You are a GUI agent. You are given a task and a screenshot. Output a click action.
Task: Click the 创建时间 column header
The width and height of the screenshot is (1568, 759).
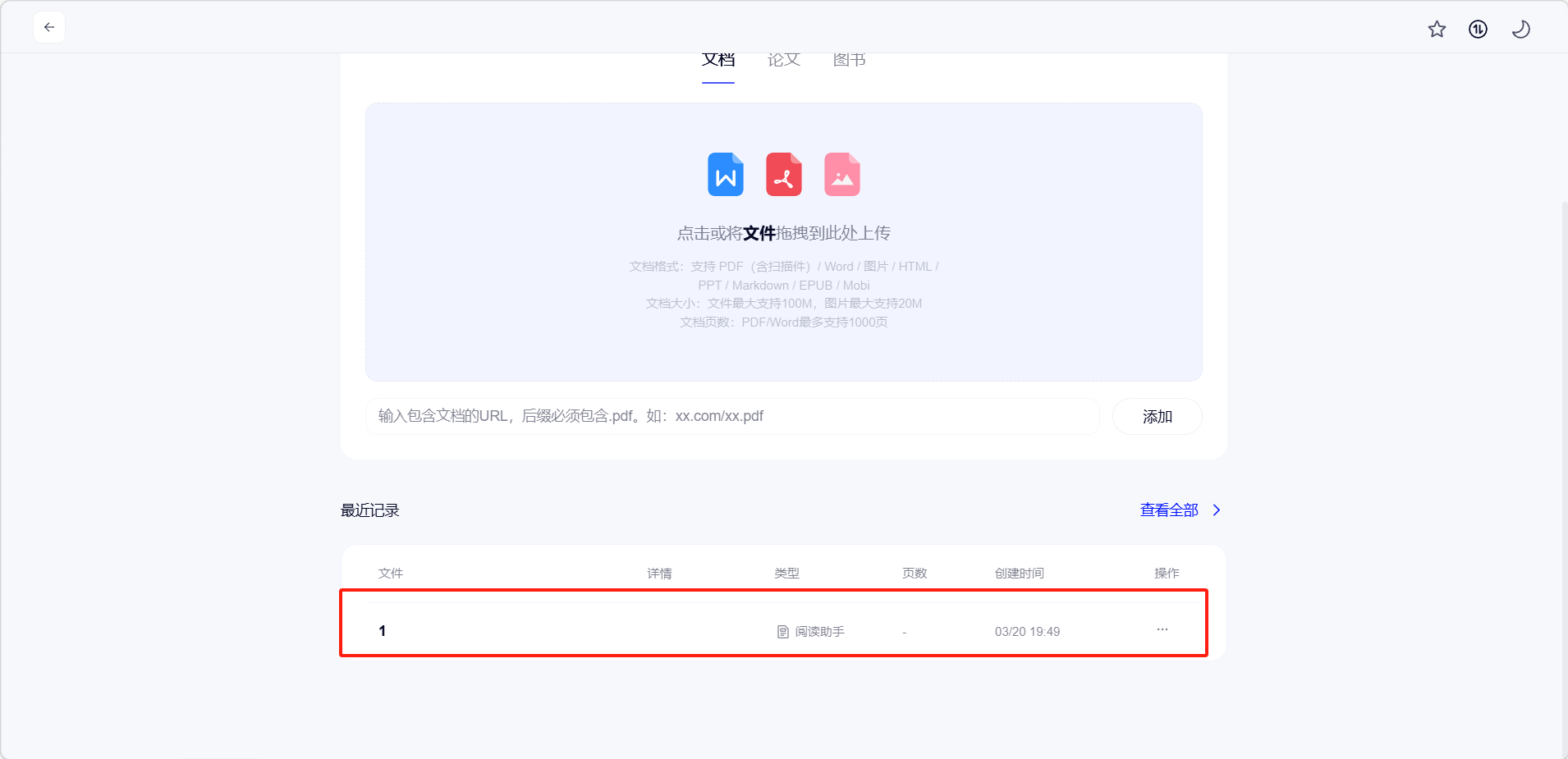[1019, 574]
